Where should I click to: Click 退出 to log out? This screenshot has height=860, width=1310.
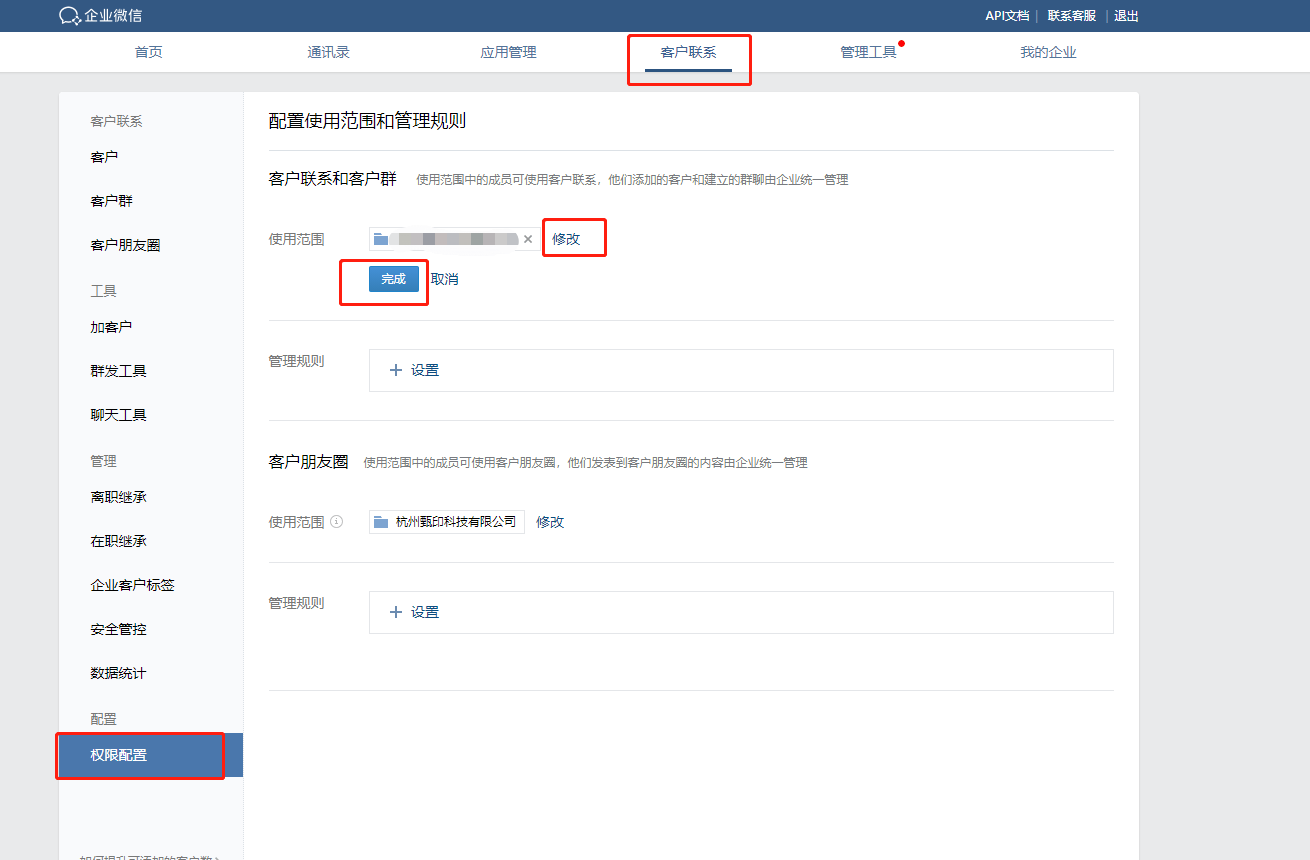[x=1127, y=16]
